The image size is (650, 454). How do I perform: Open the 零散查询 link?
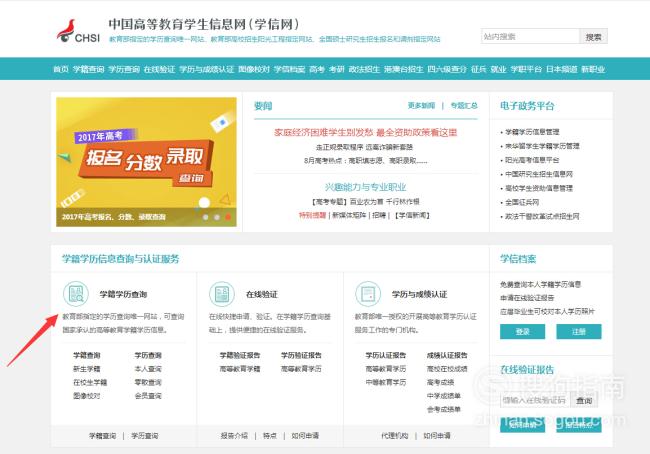coord(148,382)
